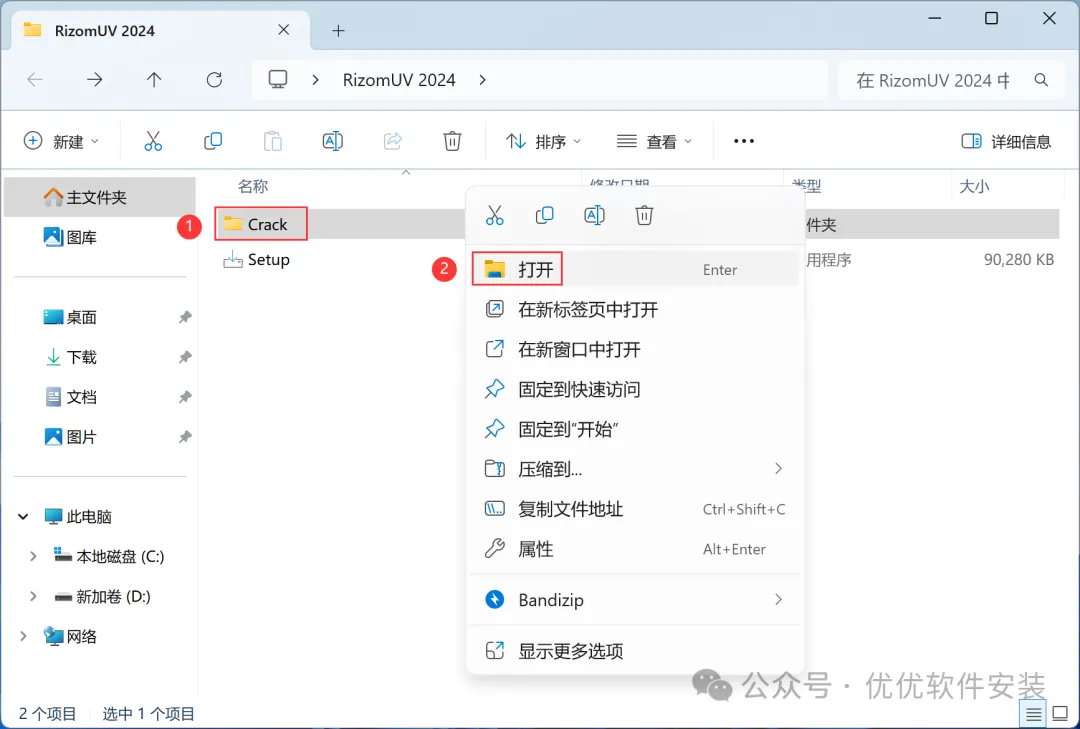Click the chevron after RizomUV 2024 in address bar
1080x729 pixels.
coord(482,80)
